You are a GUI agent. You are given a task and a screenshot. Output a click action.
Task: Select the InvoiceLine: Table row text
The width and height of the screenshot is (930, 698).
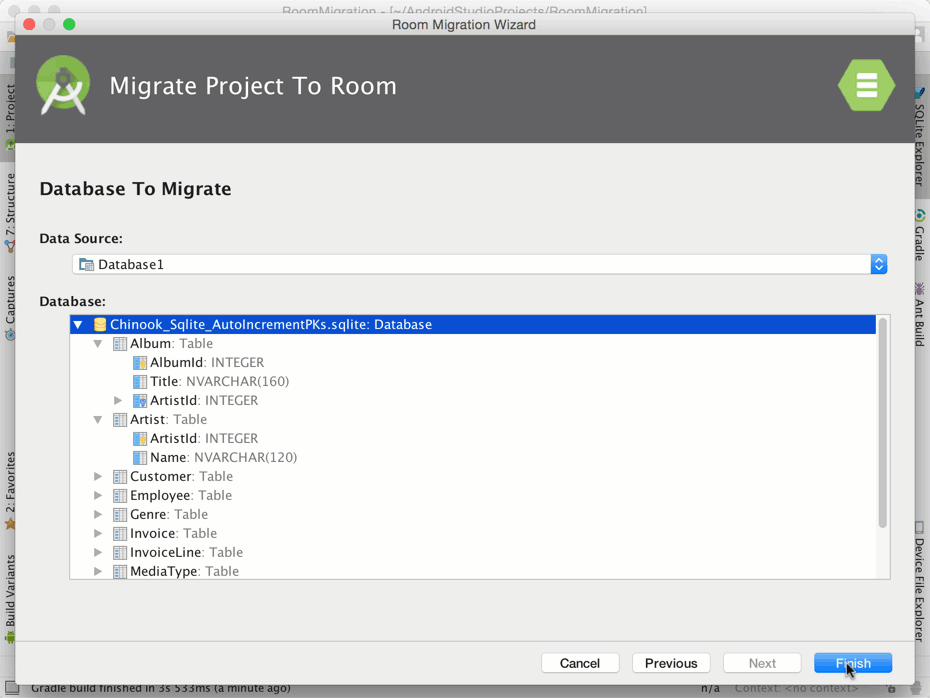pyautogui.click(x=186, y=552)
